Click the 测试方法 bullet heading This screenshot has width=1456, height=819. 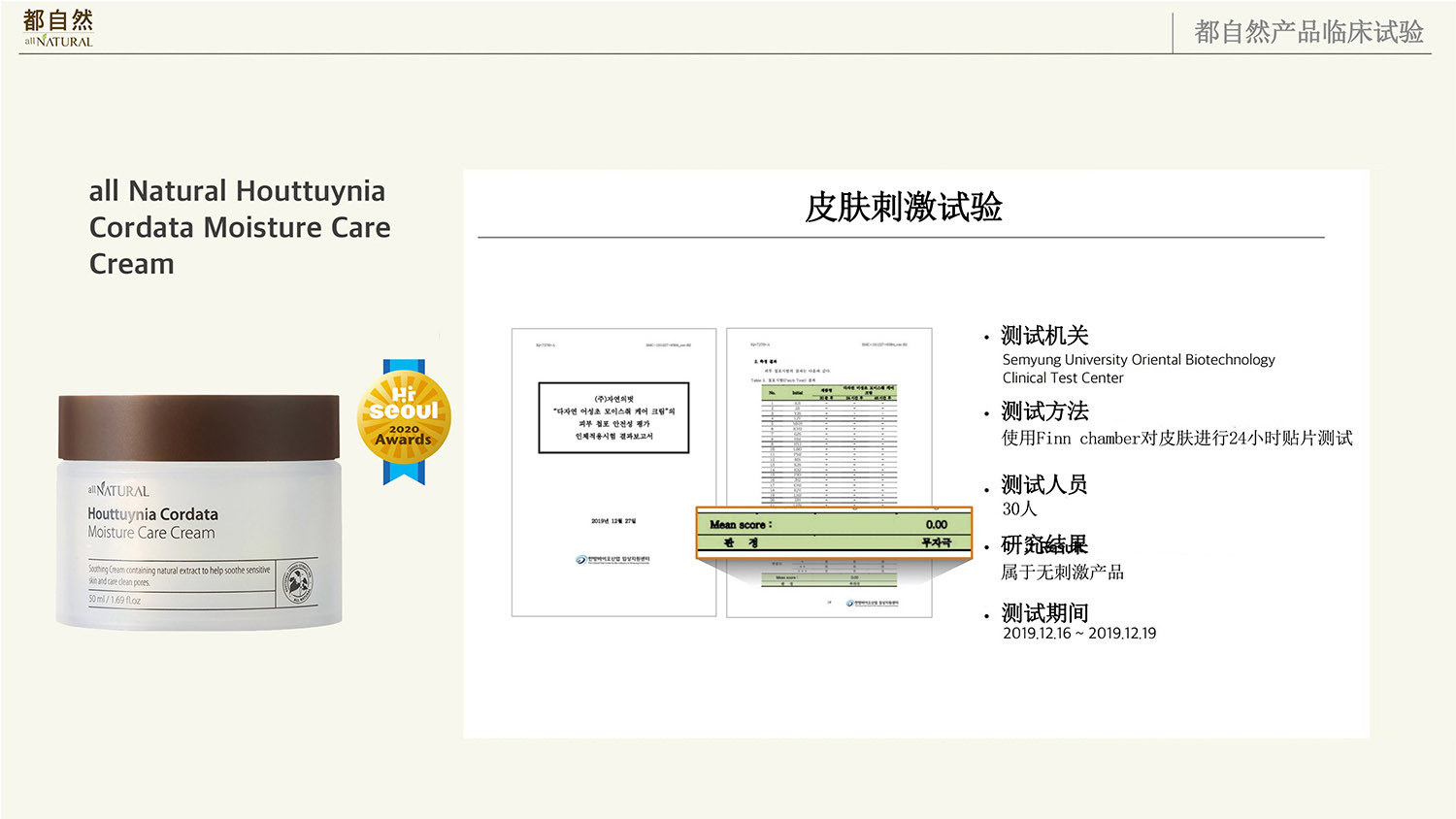1044,411
